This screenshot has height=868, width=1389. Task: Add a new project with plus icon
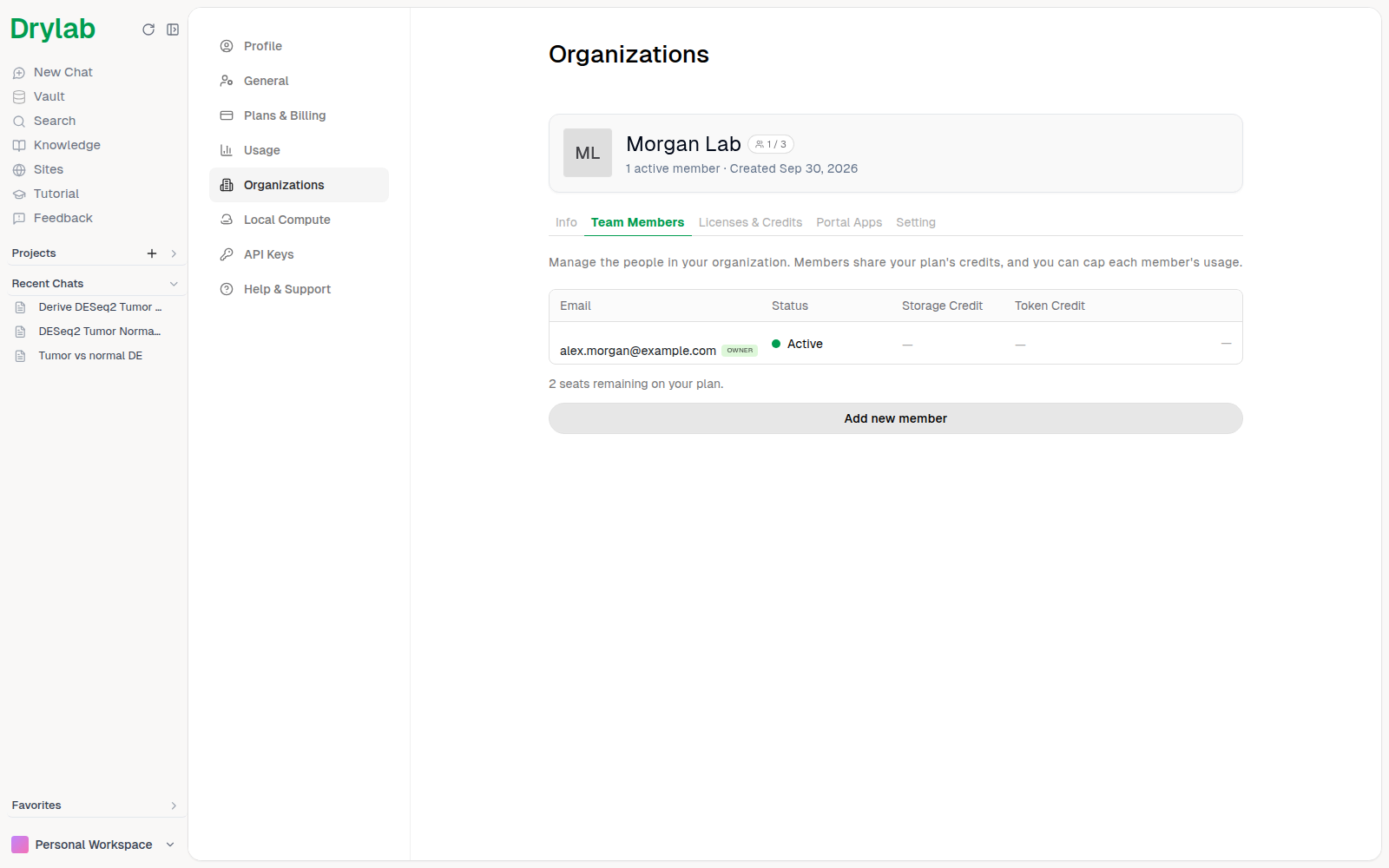point(152,253)
